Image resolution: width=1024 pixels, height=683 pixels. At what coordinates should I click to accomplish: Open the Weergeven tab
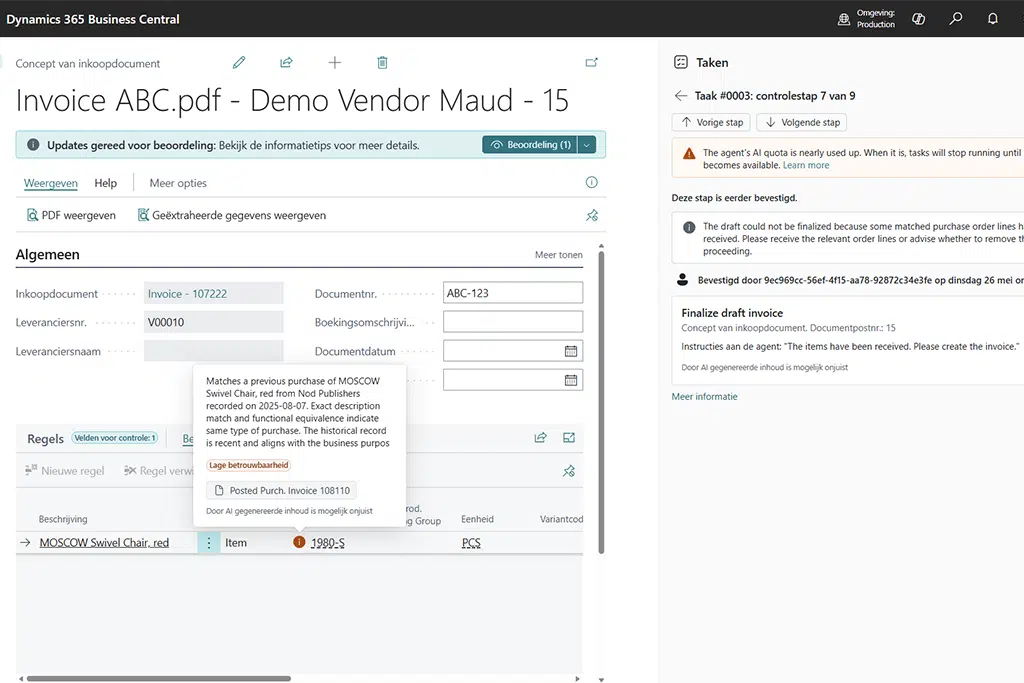[50, 183]
